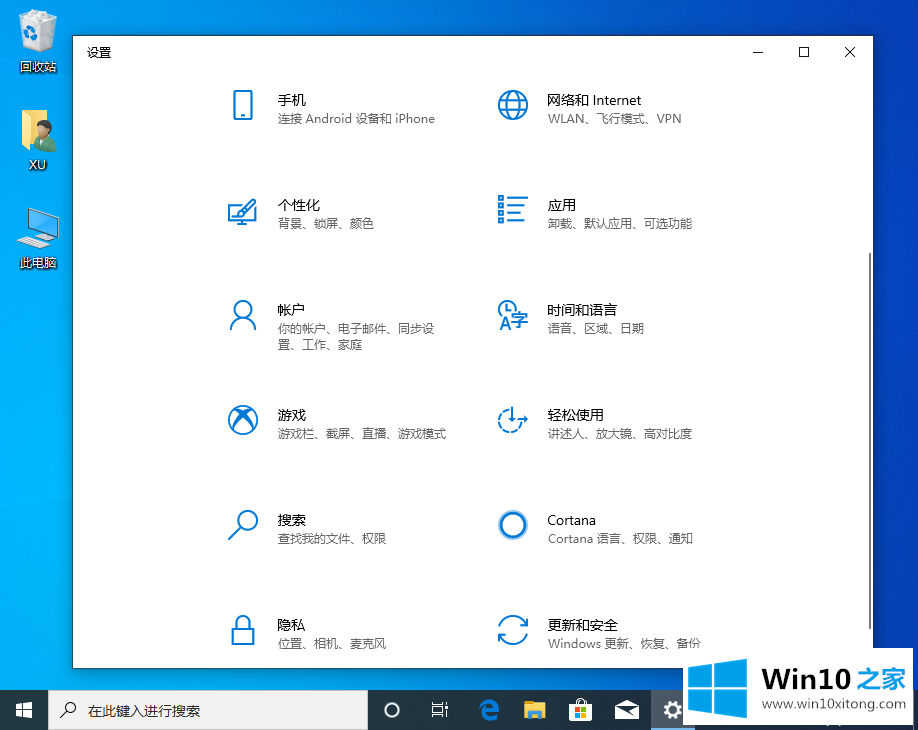Open the 搜索 magnifier icon in Settings

(243, 525)
